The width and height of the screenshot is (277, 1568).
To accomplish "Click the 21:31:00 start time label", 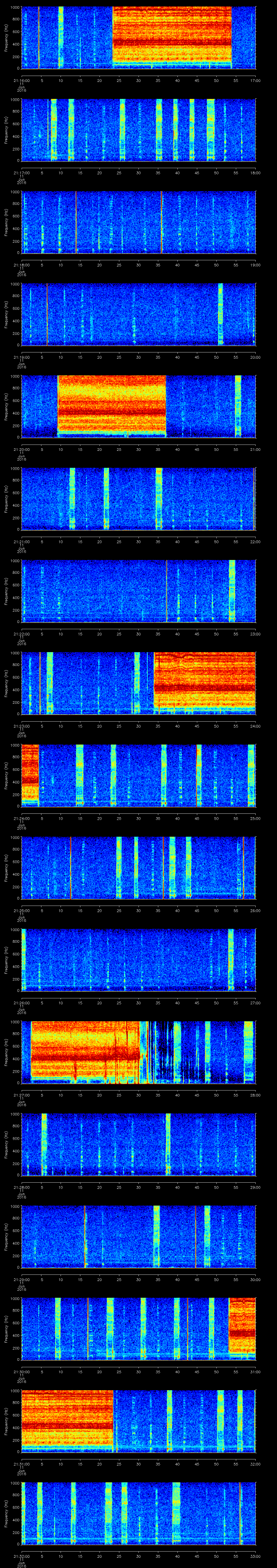I will [21, 1464].
